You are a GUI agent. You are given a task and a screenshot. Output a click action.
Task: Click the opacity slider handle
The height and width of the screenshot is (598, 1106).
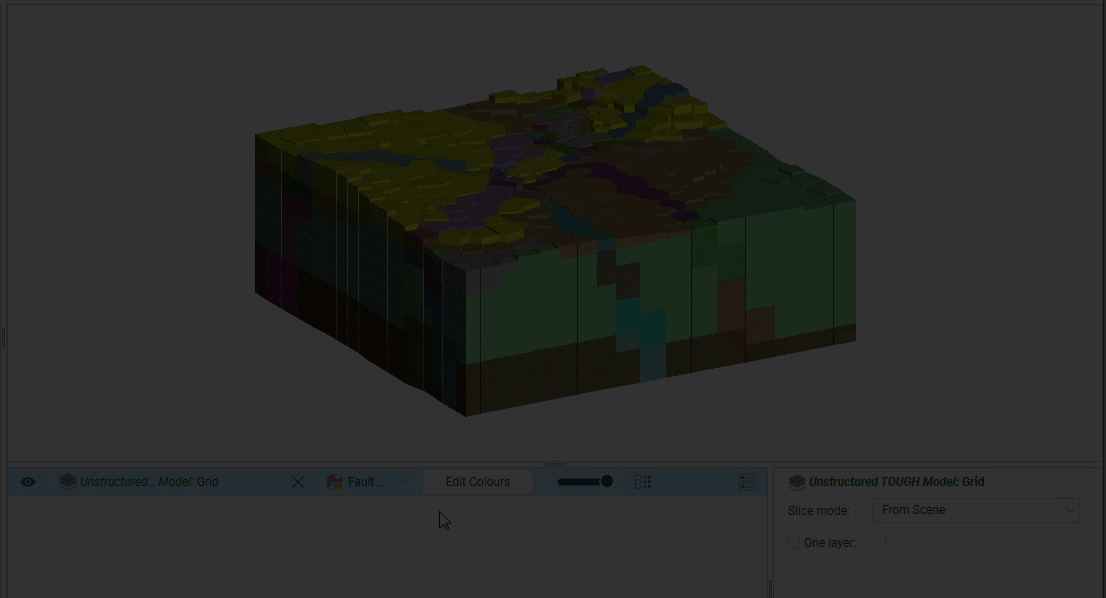click(606, 482)
